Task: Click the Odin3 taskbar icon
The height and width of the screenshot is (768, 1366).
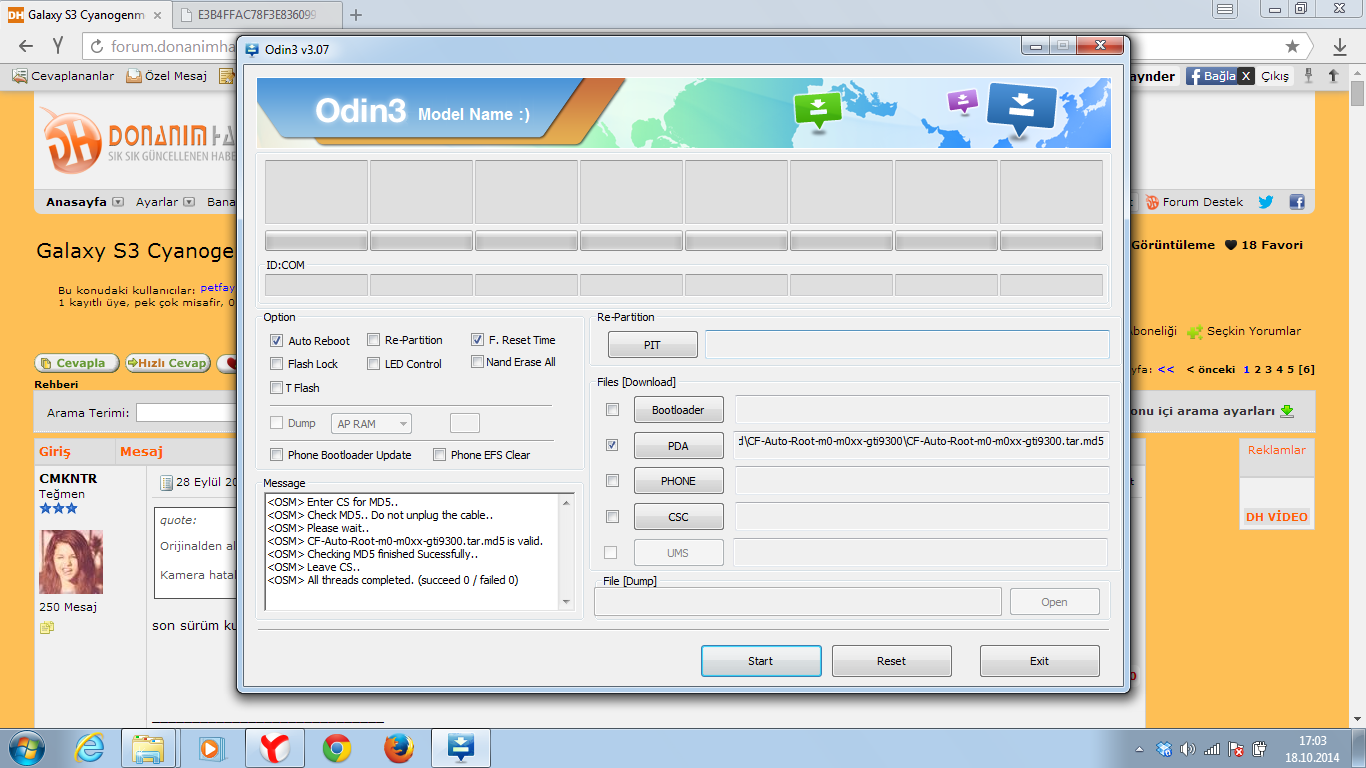Action: (461, 748)
